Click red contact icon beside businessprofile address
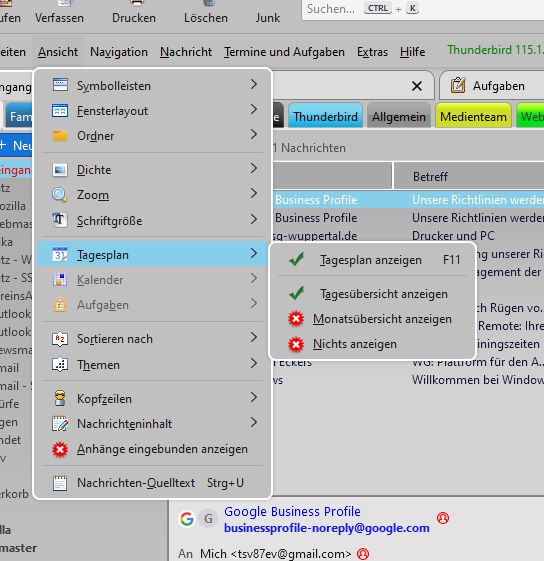This screenshot has width=544, height=561. (443, 518)
